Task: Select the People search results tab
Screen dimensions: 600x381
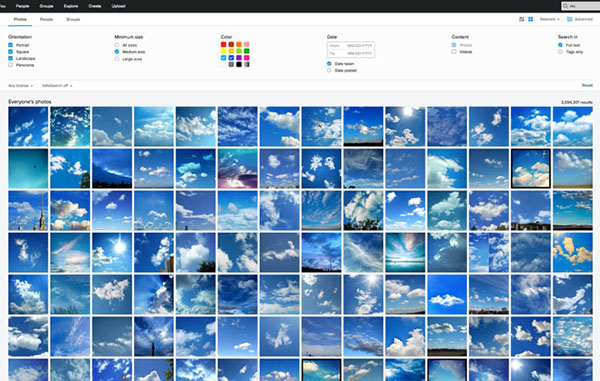Action: [46, 19]
